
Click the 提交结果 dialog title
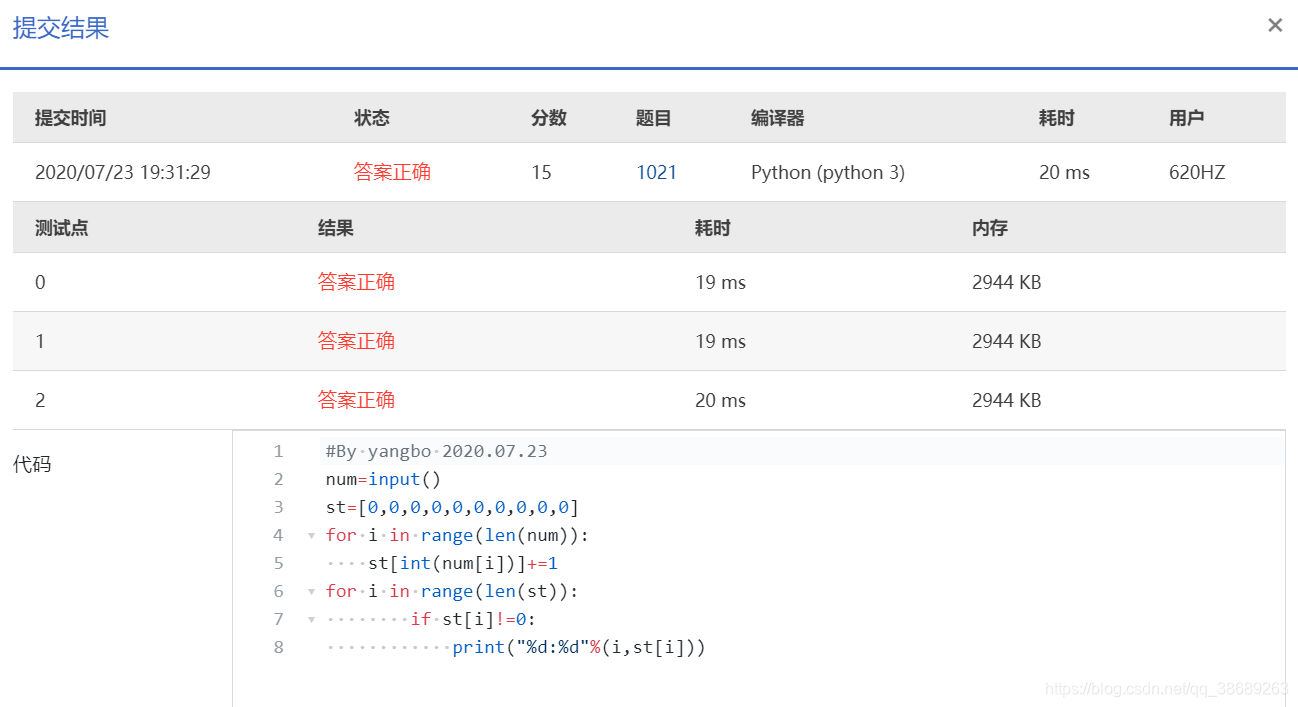pyautogui.click(x=61, y=28)
